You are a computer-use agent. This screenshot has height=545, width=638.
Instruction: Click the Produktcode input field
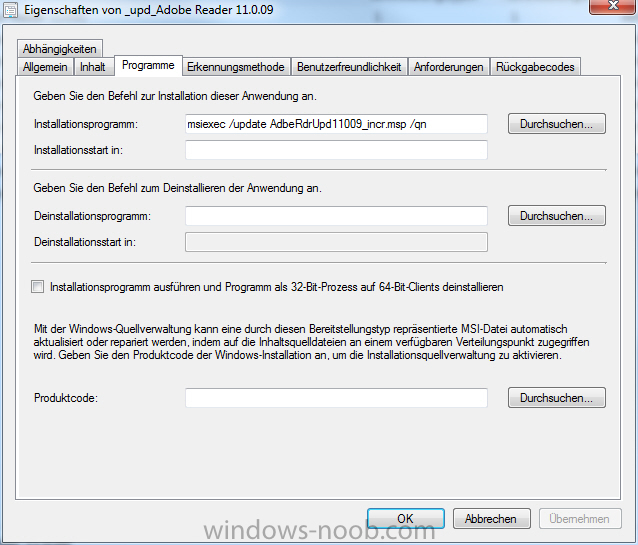pos(336,398)
